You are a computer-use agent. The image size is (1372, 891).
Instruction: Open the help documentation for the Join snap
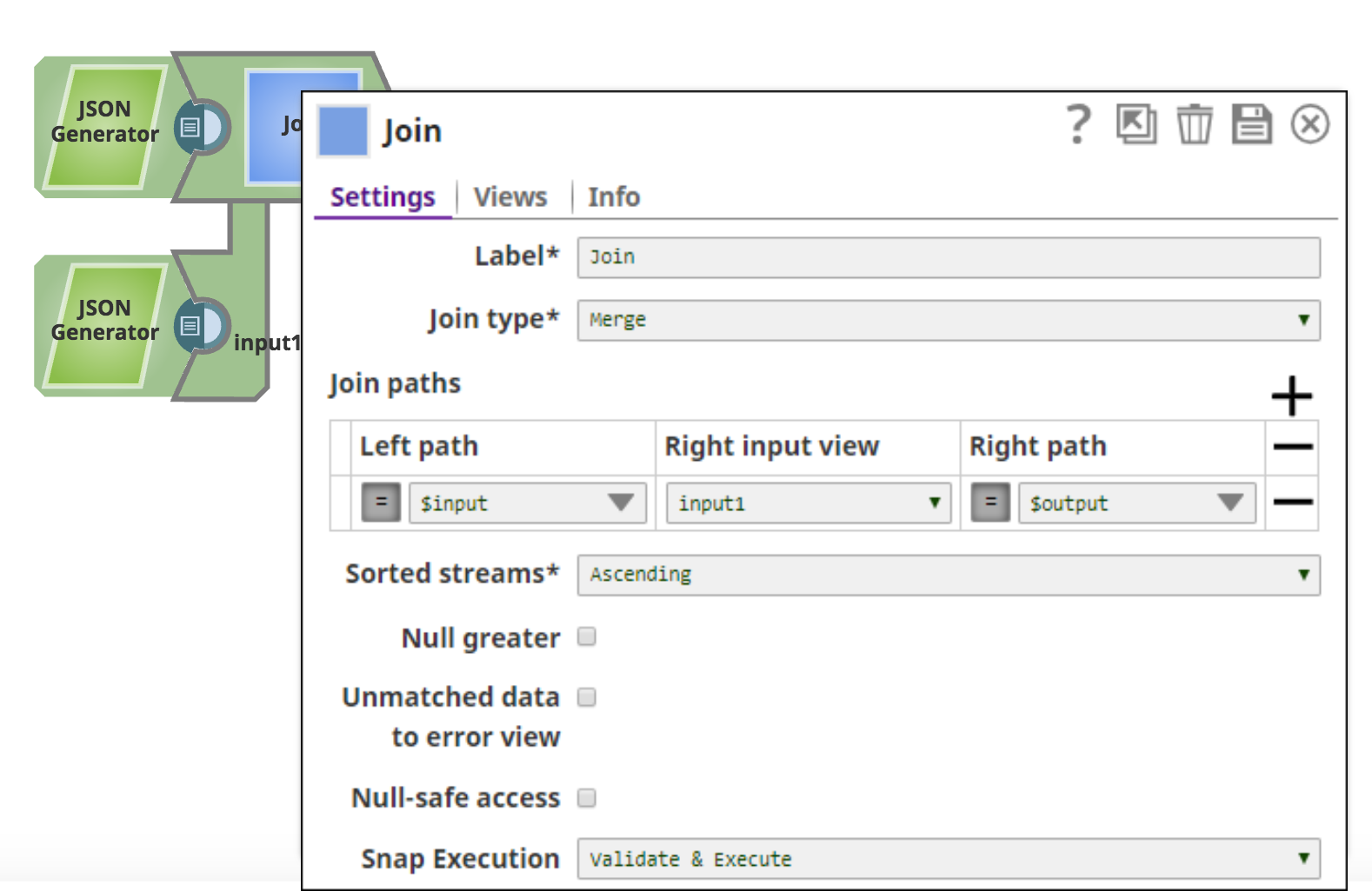1078,124
